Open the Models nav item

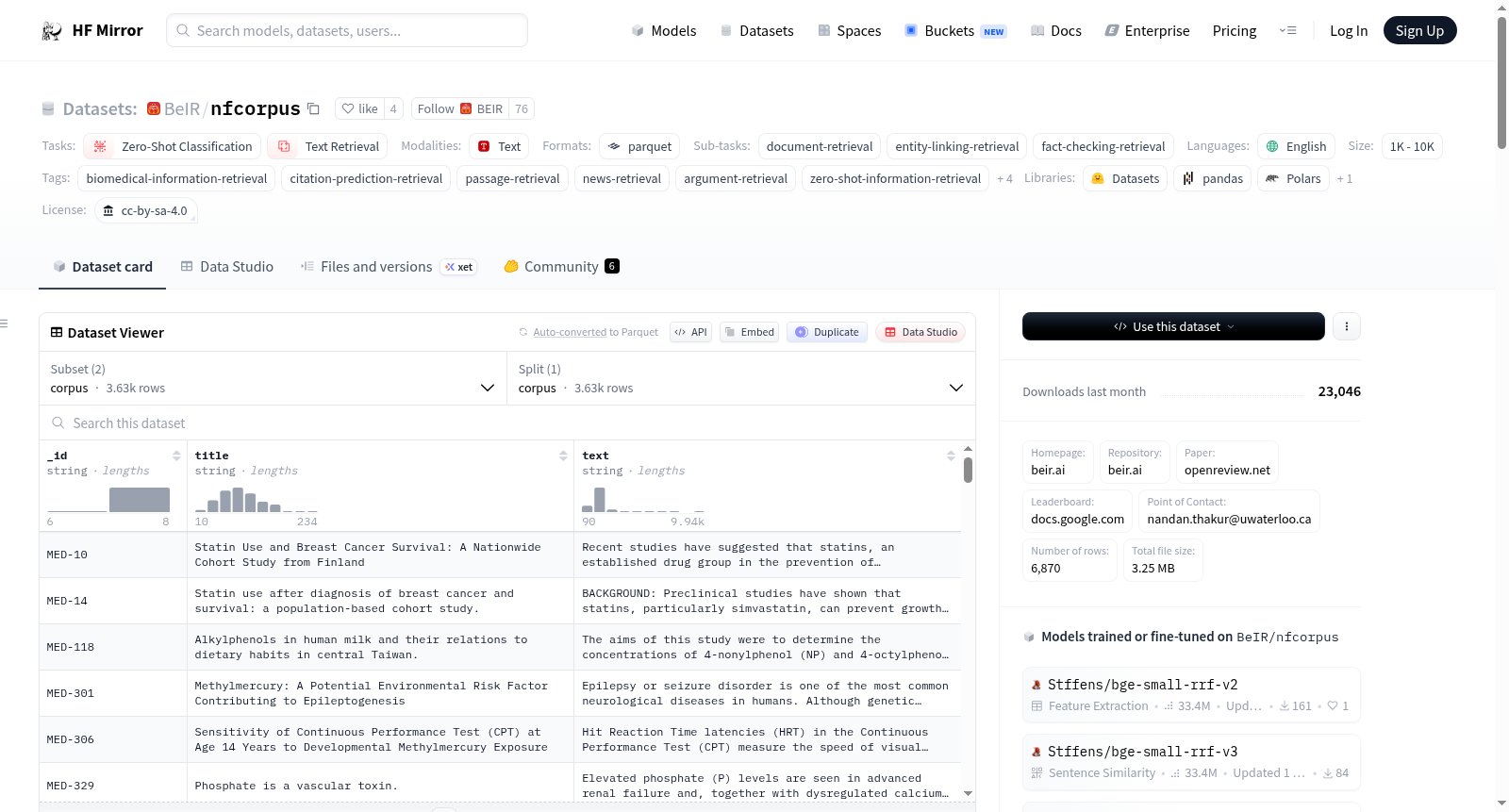pyautogui.click(x=664, y=31)
